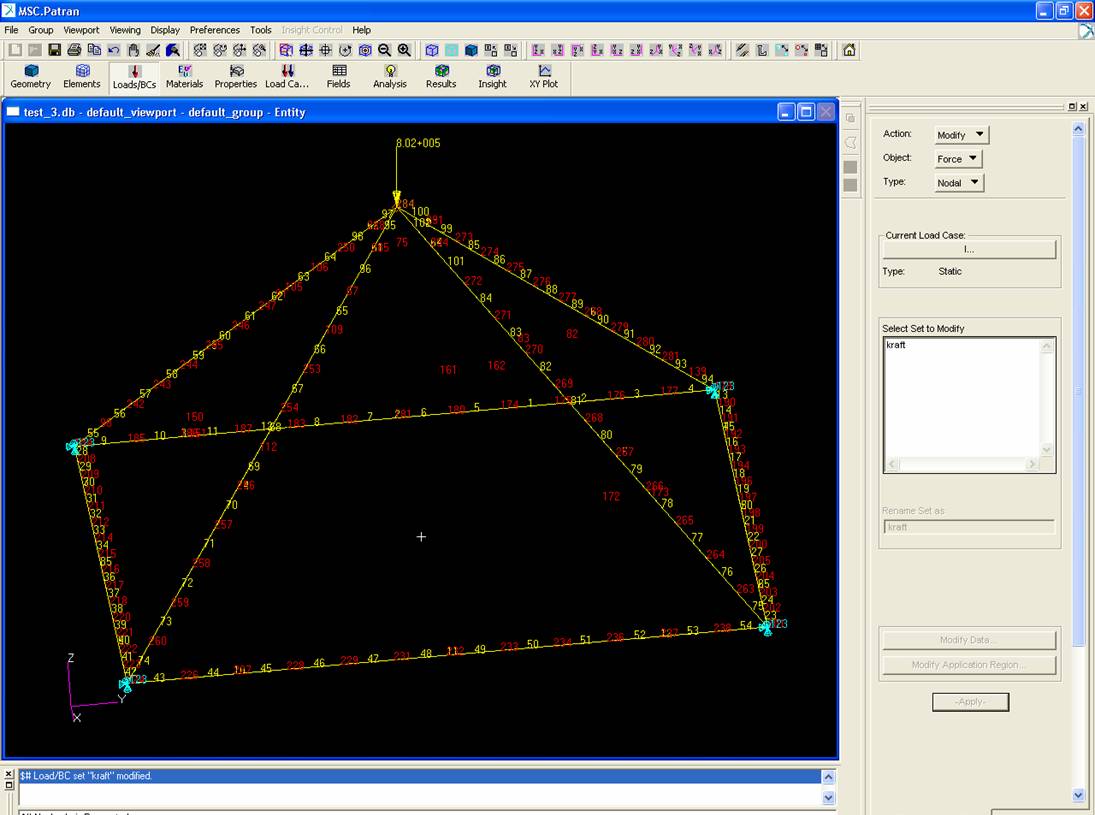The image size is (1095, 815).
Task: Click the Plot/Erase diagonal lines toolbar icon
Action: click(742, 50)
